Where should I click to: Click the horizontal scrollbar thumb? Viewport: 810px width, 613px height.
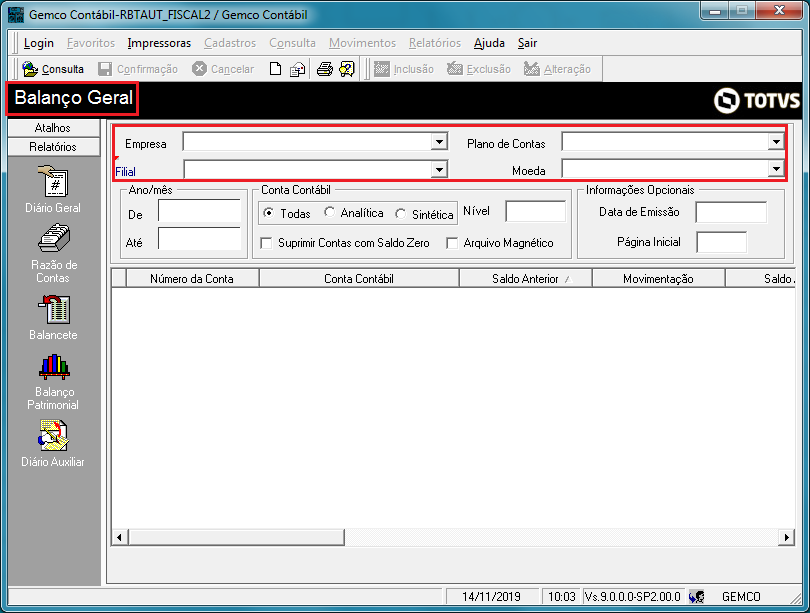[236, 537]
